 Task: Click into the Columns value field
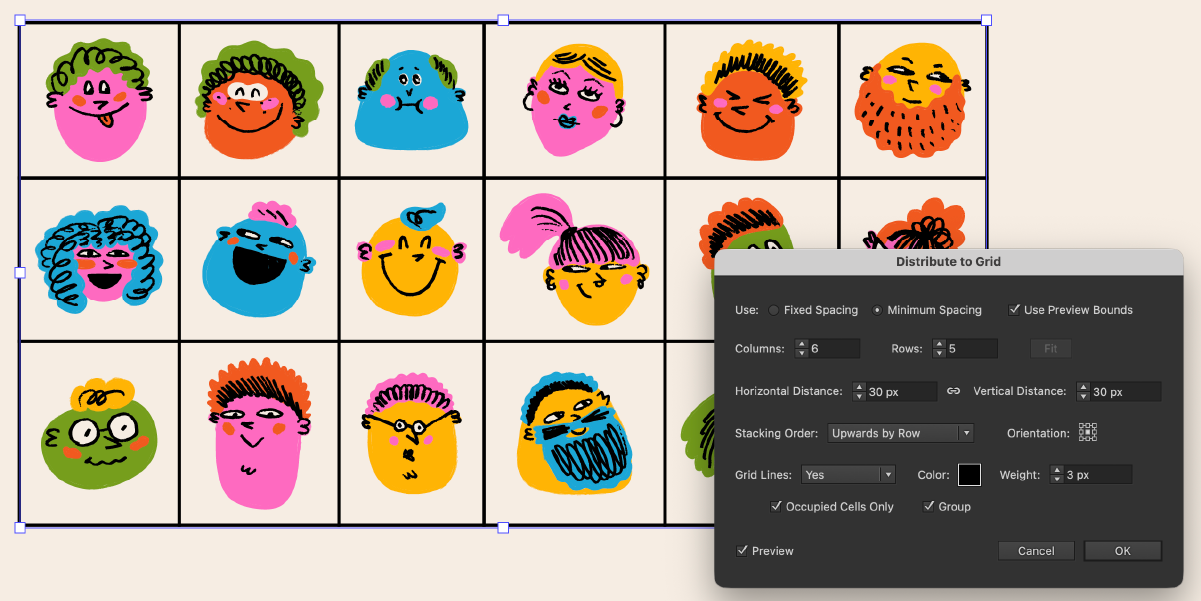[834, 349]
